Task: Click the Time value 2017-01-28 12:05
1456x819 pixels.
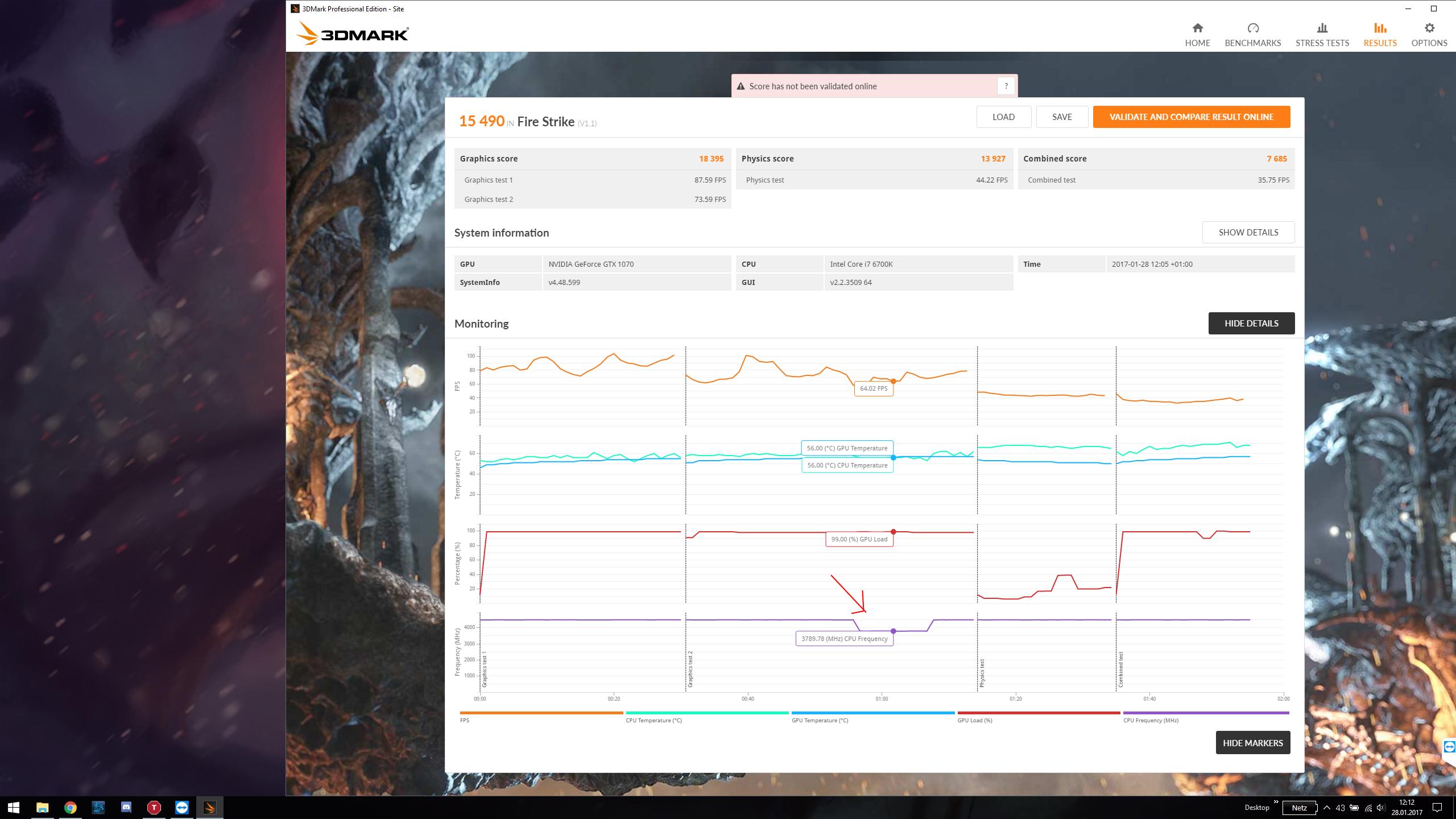Action: [x=1152, y=264]
